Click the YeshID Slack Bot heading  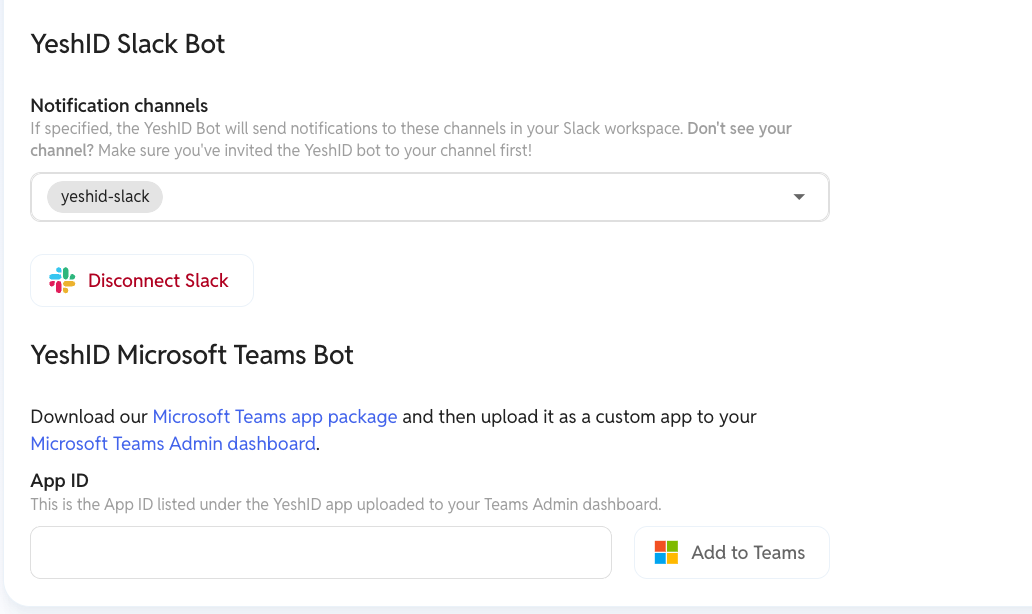tap(128, 44)
